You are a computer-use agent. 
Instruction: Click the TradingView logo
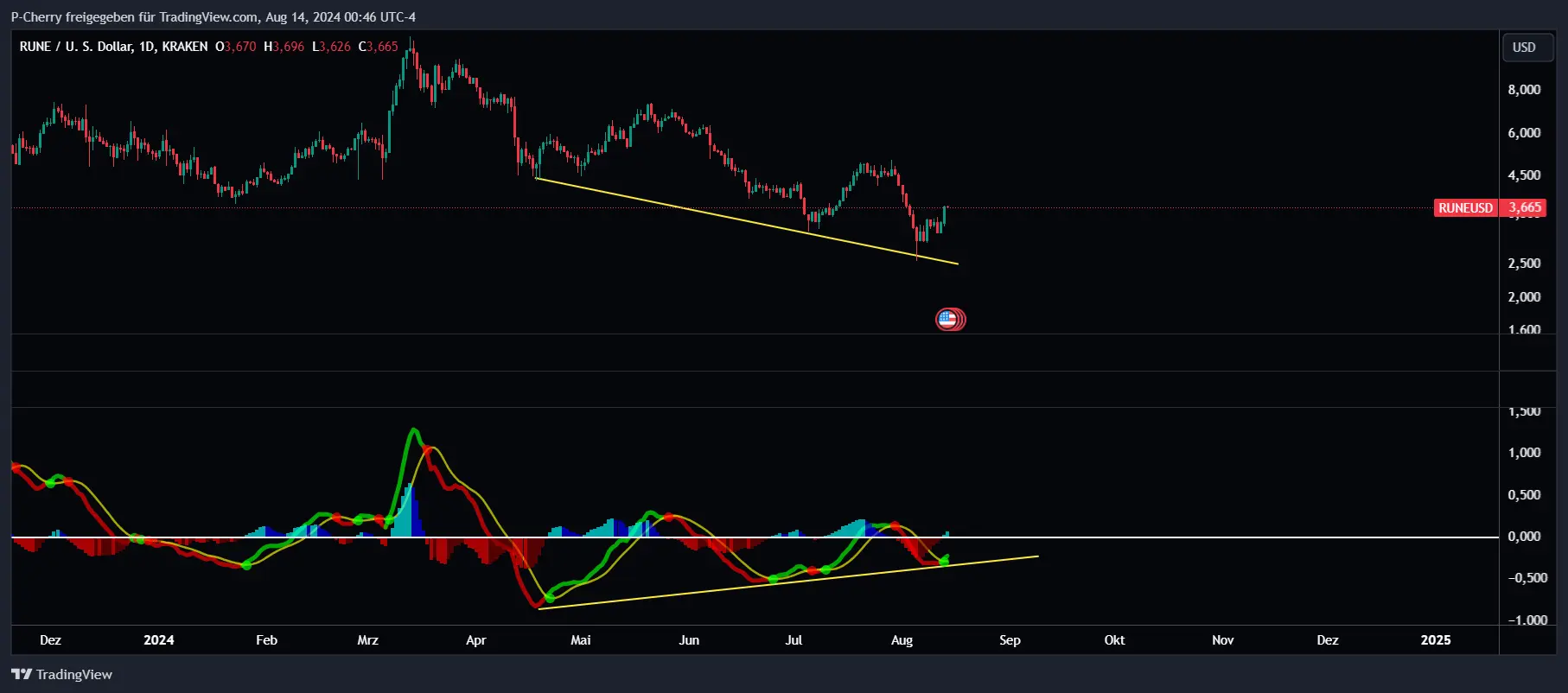(x=61, y=674)
